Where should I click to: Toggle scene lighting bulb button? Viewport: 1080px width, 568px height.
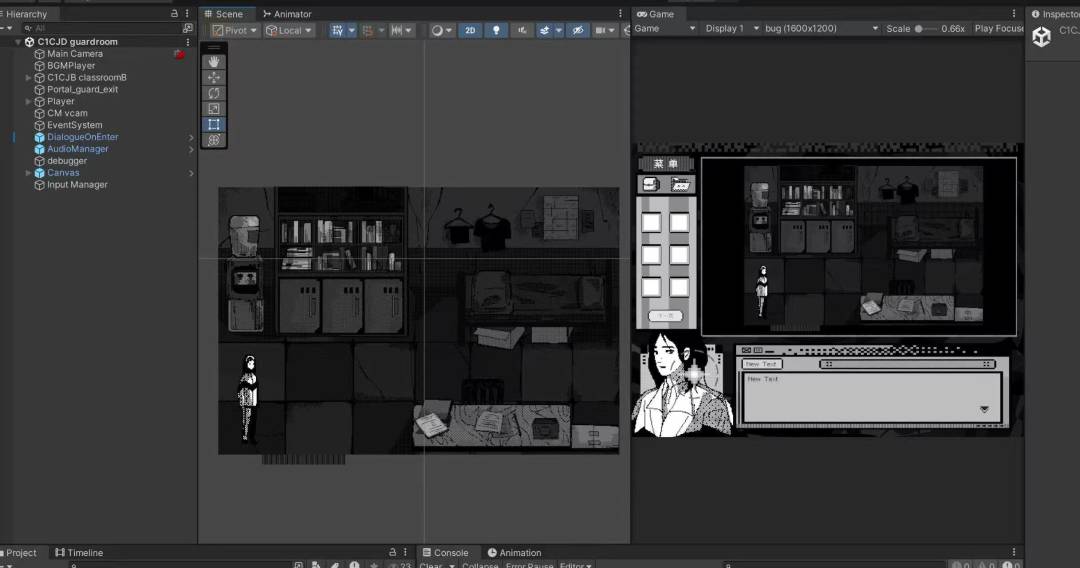pos(496,31)
